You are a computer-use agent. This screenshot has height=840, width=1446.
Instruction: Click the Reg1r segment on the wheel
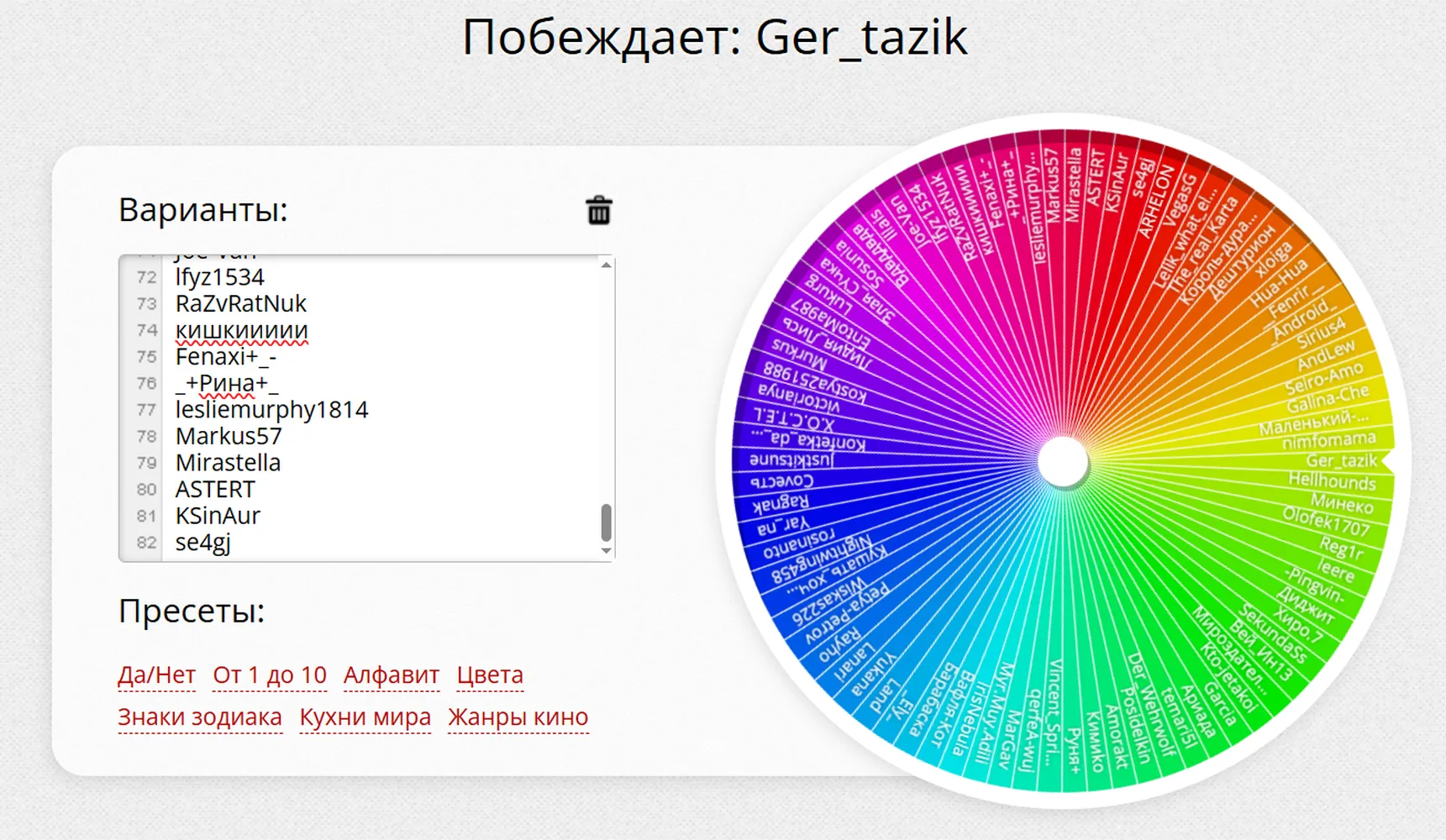(1340, 549)
